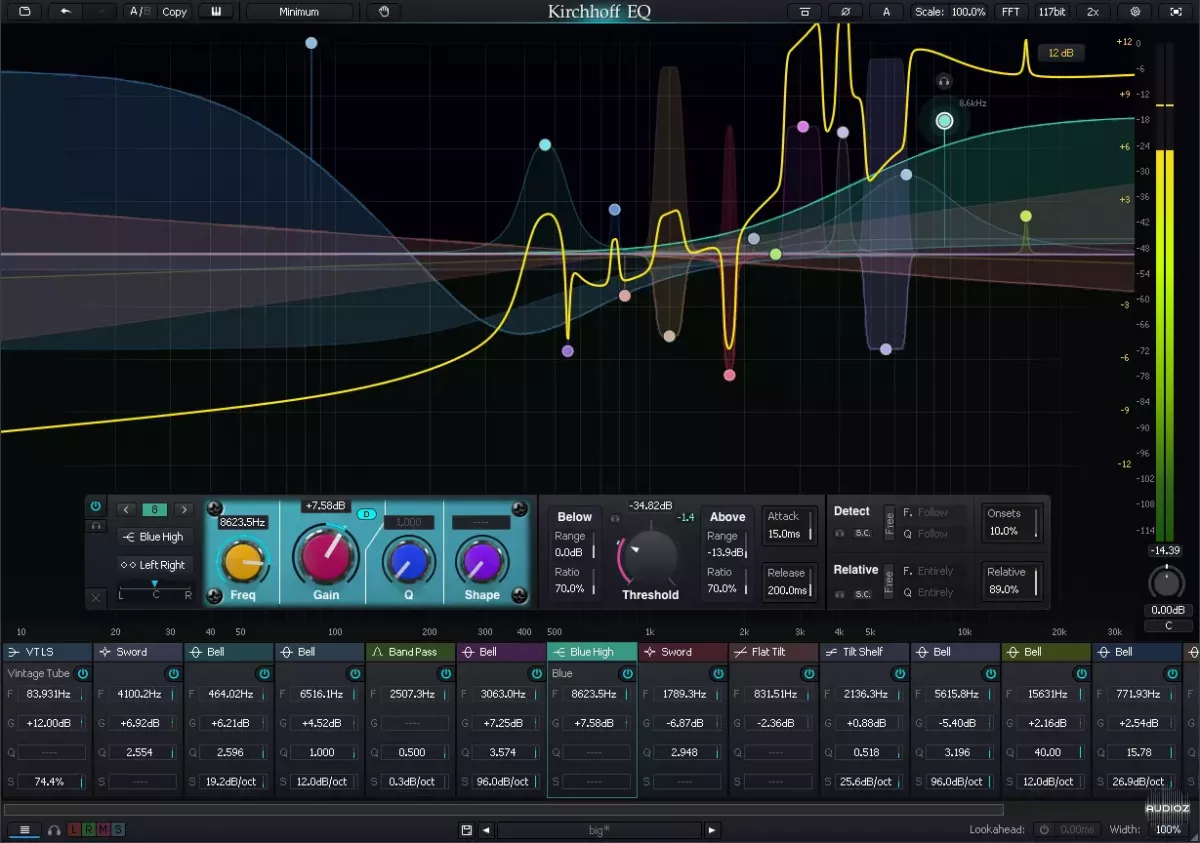Click the magenta Gain knob
Screen dimensions: 1200x843
click(322, 558)
